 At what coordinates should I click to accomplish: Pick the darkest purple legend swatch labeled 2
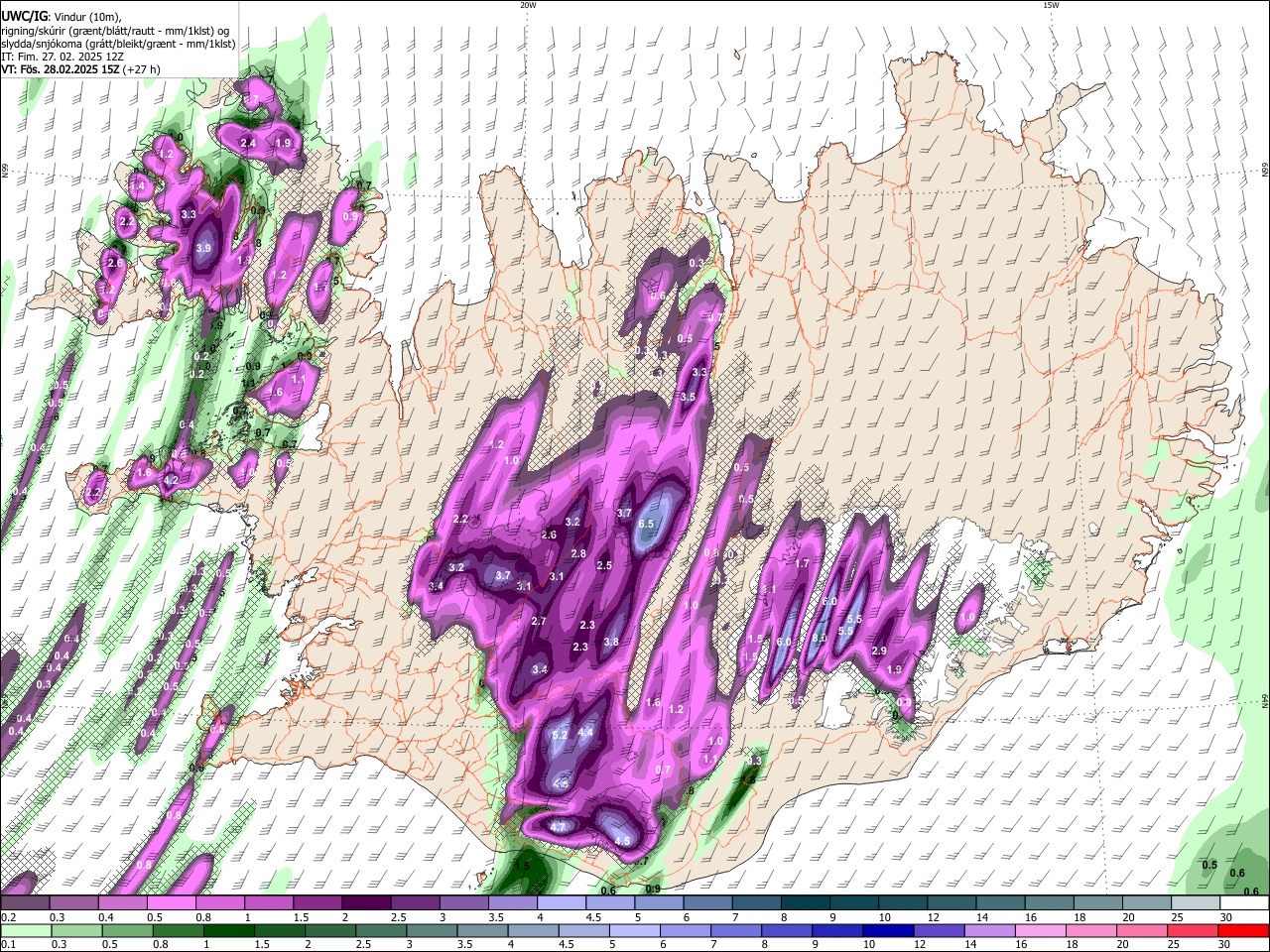point(367,903)
